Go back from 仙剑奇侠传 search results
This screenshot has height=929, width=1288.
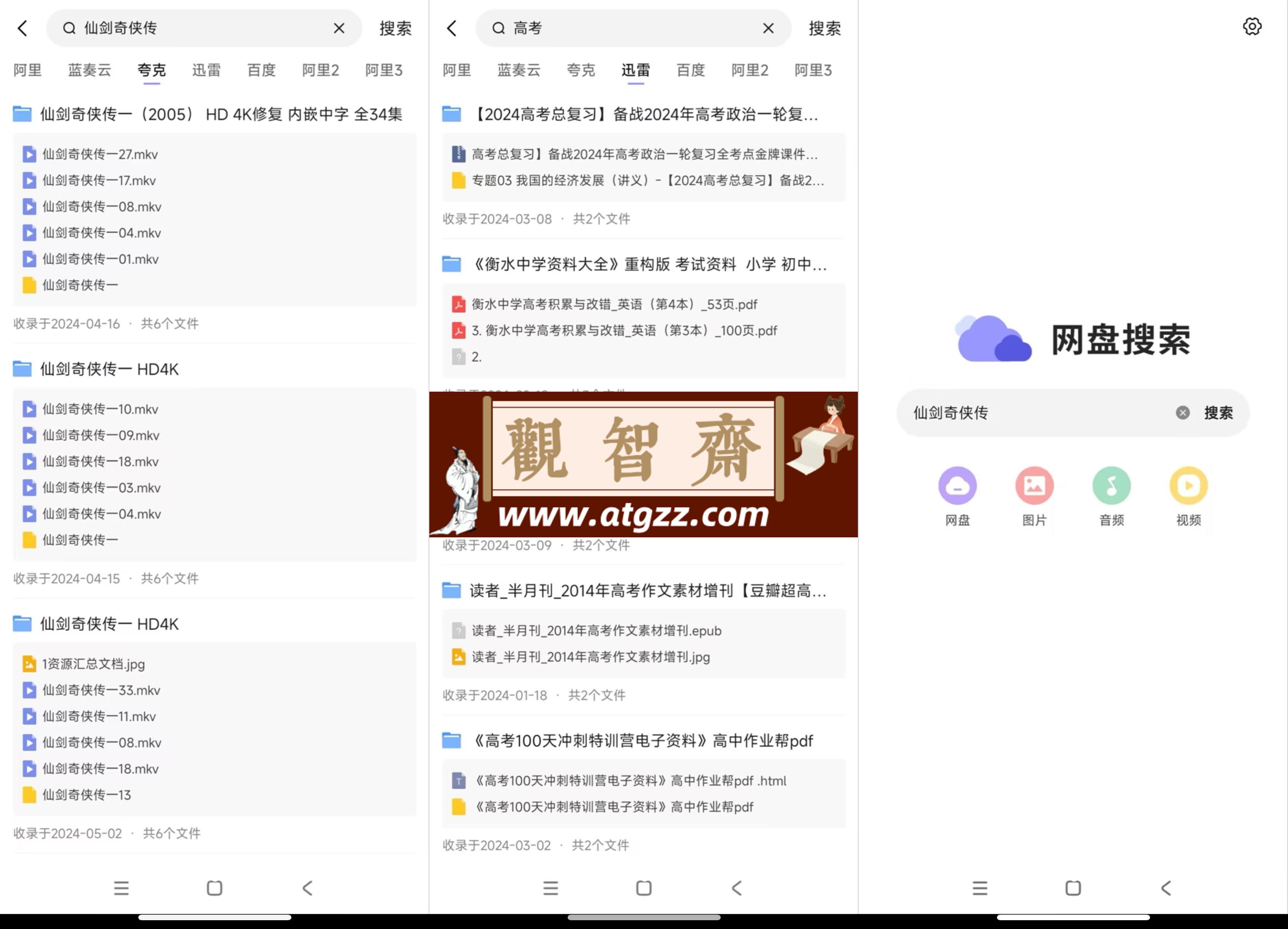[23, 28]
